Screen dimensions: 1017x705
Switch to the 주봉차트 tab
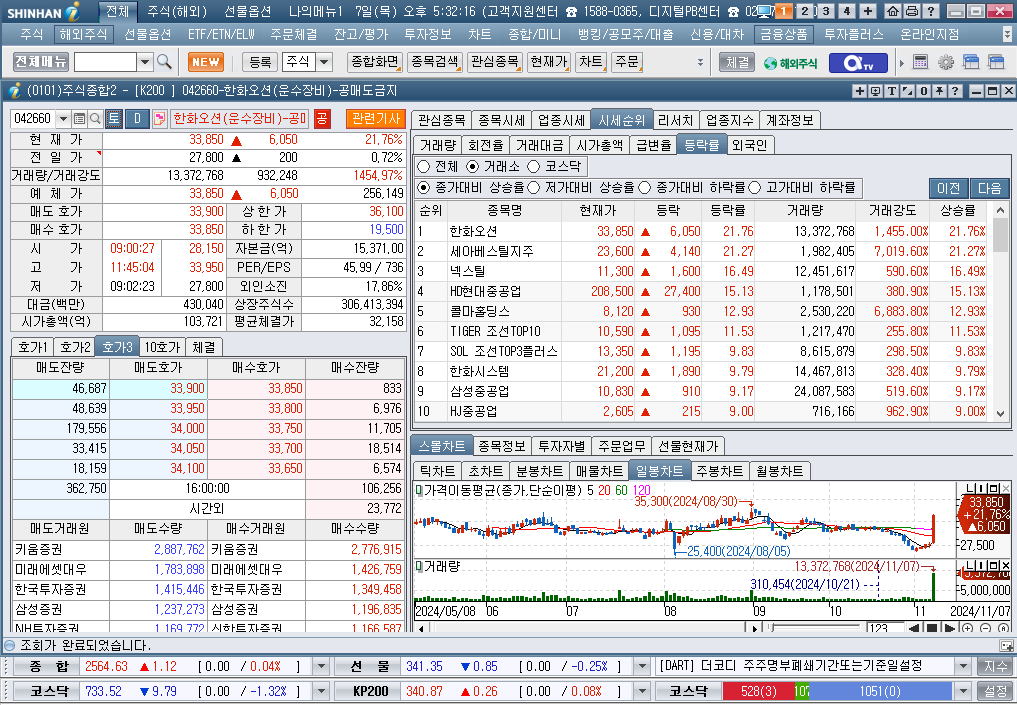[x=719, y=471]
